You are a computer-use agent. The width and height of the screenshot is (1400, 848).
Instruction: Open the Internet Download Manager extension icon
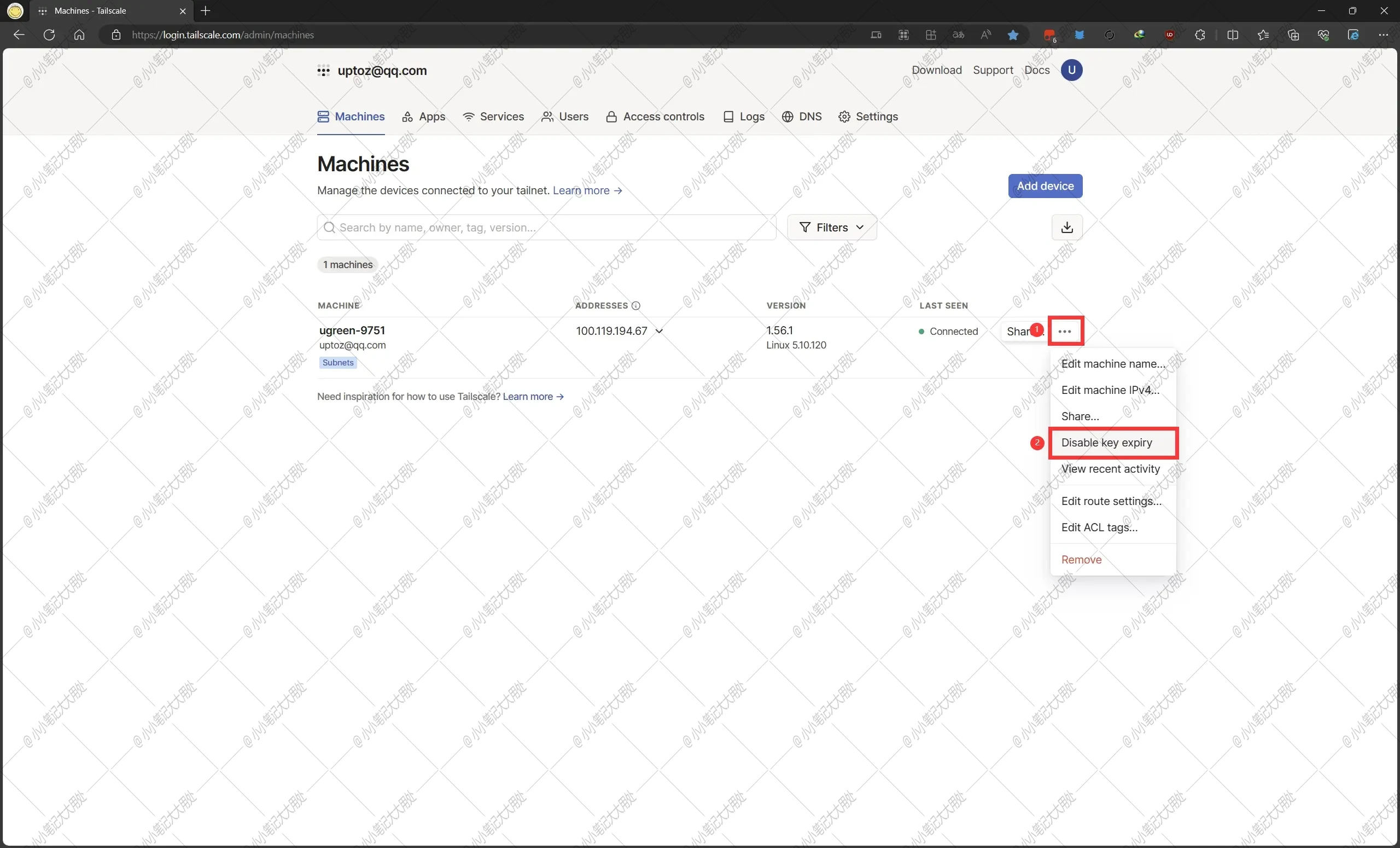(1139, 34)
